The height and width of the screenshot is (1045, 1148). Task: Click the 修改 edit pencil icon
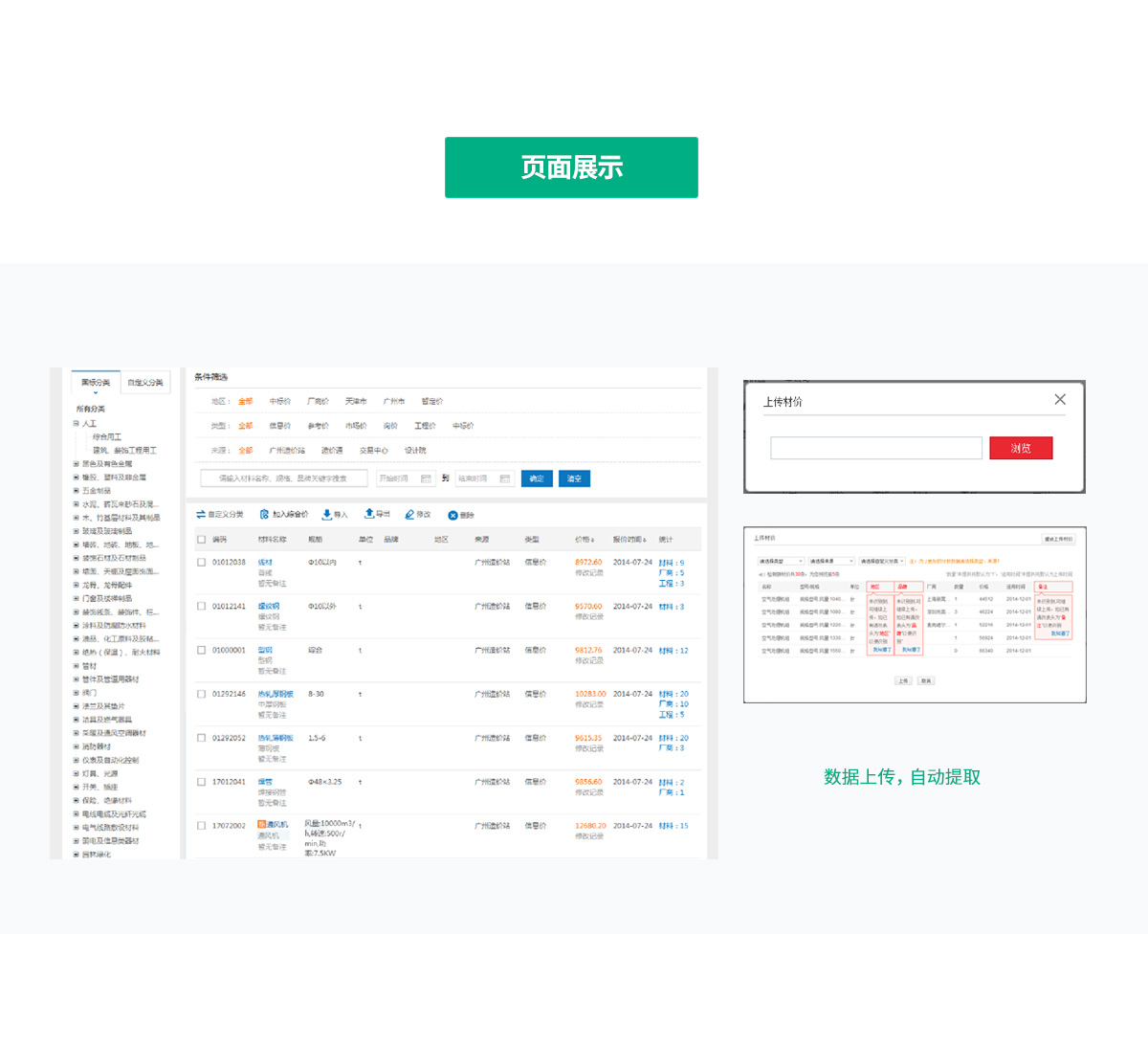tap(409, 515)
